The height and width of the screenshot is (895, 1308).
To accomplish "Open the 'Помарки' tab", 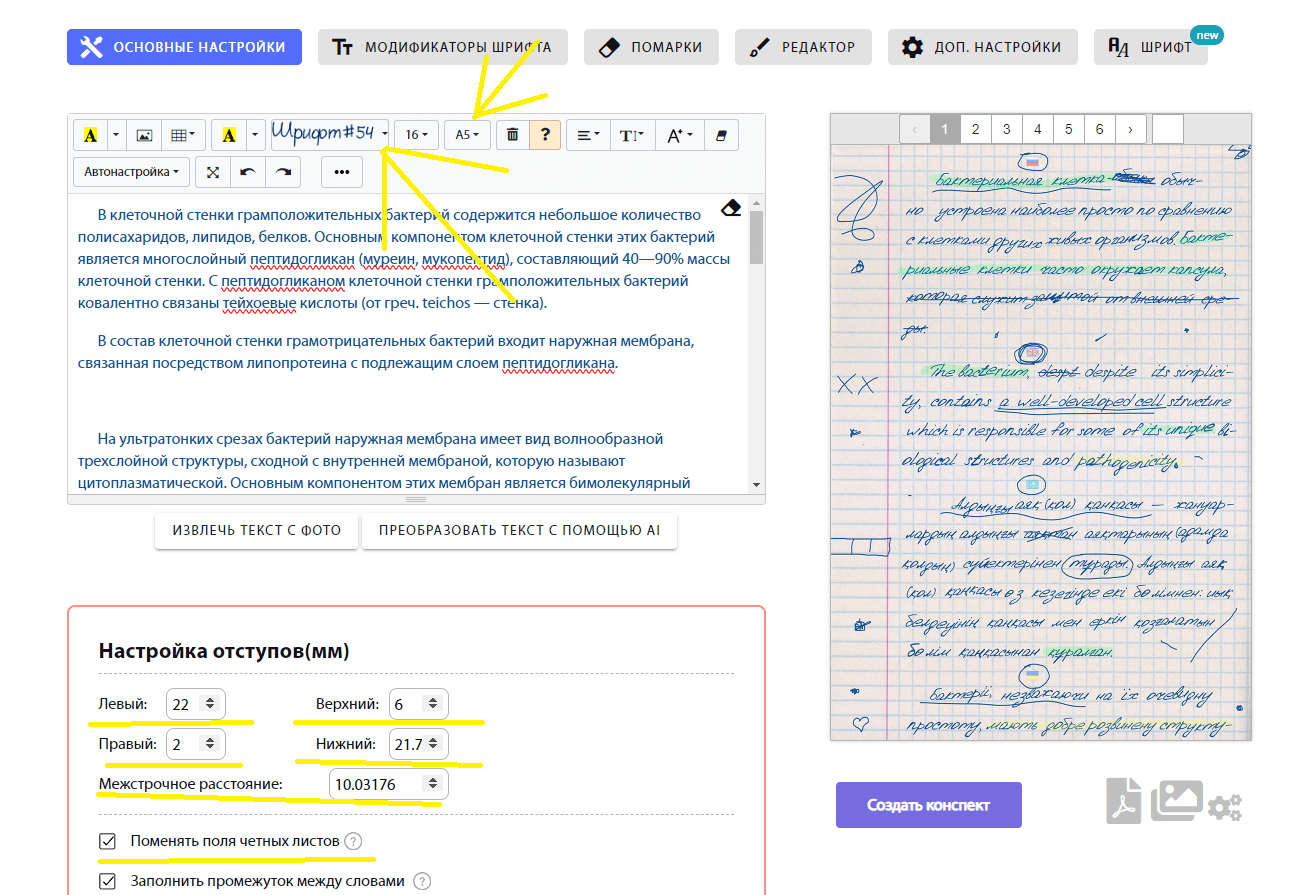I will [650, 47].
